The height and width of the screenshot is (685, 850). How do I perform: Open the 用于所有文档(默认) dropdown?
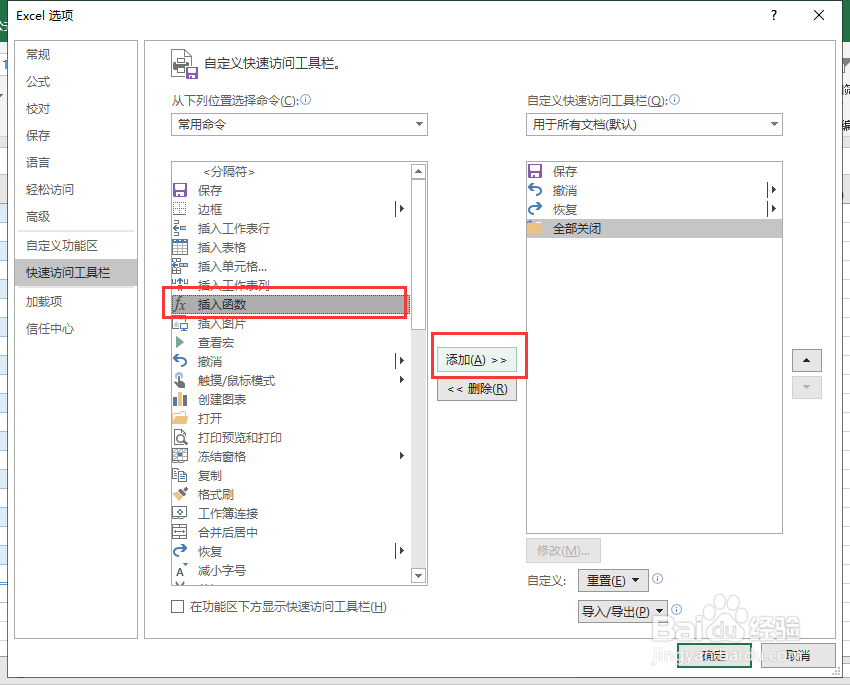[654, 125]
